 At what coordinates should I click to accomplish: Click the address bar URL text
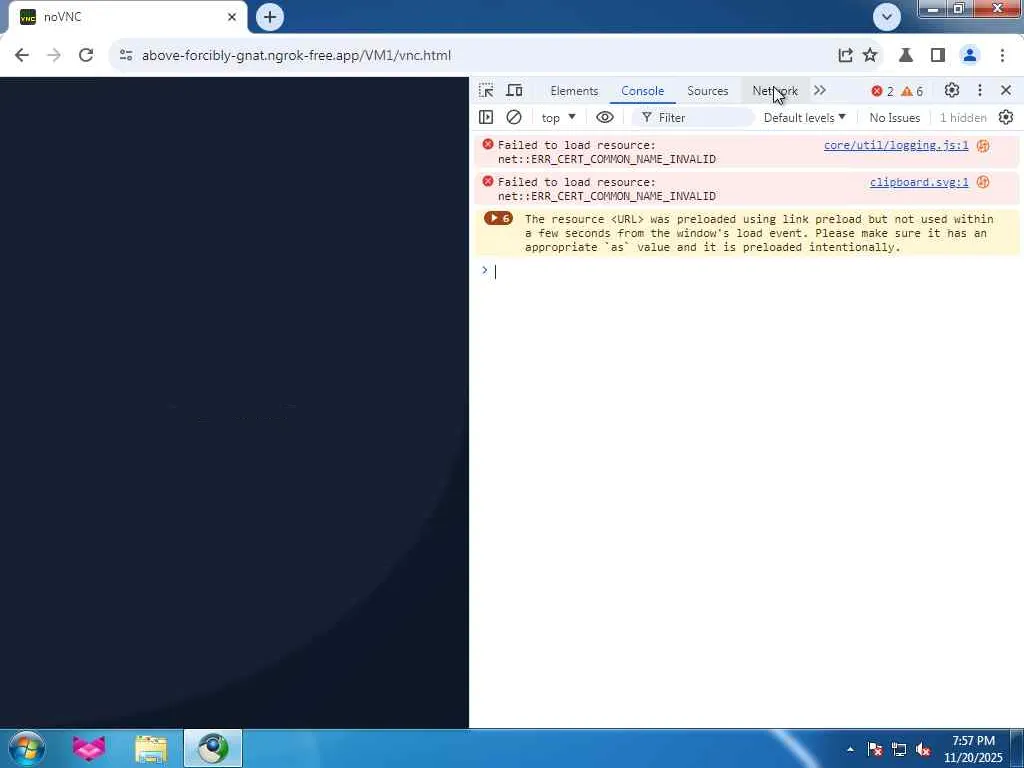tap(296, 56)
